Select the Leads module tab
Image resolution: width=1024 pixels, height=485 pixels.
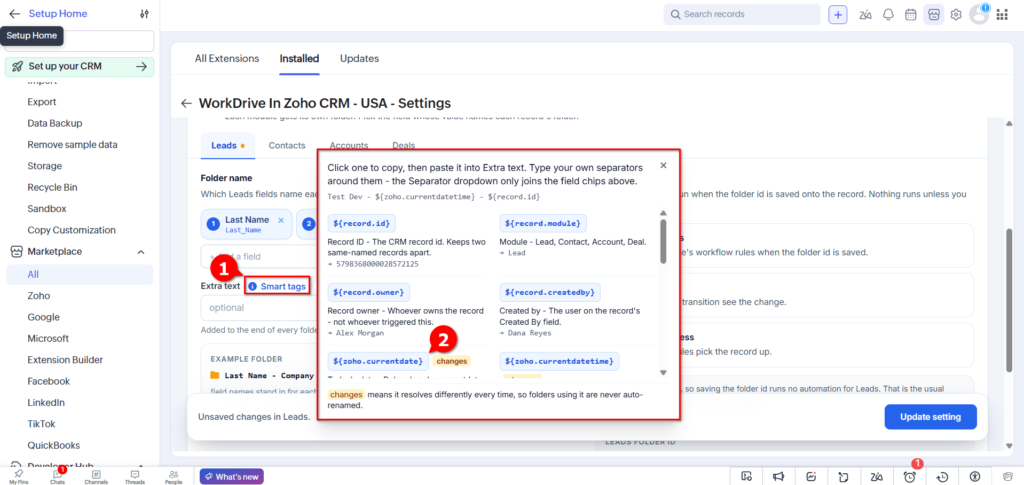[x=227, y=146]
